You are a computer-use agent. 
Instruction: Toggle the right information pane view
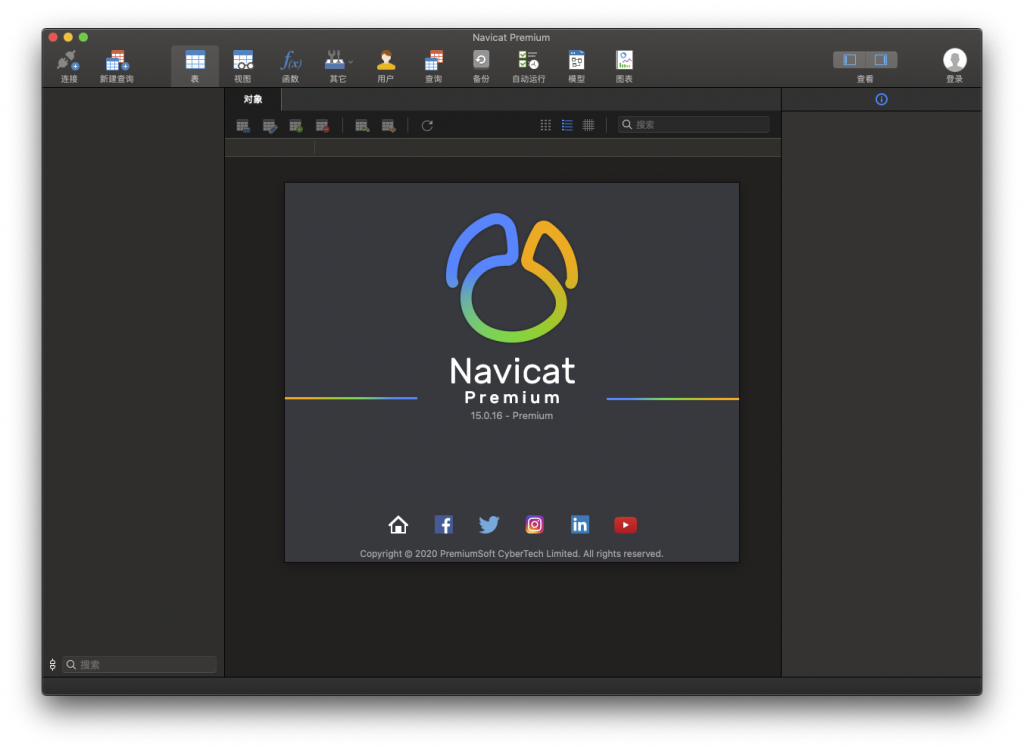point(881,60)
